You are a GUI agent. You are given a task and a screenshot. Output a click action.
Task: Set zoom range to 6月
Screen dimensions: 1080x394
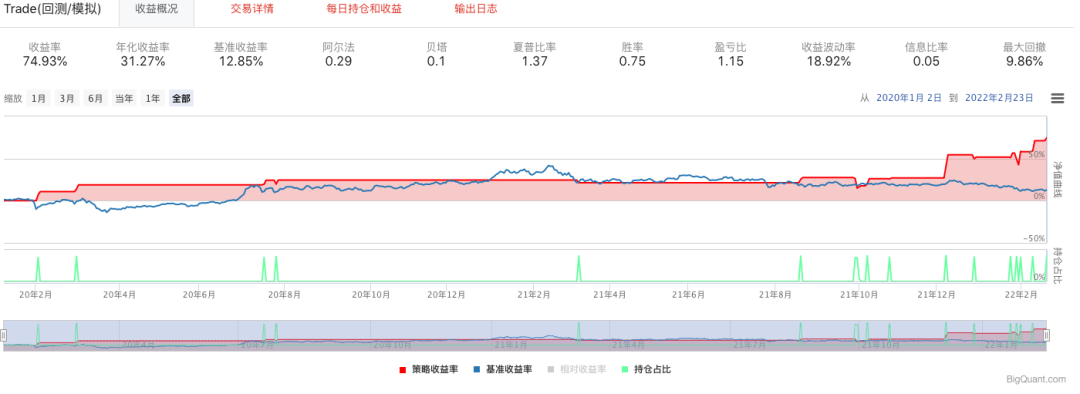coord(95,98)
